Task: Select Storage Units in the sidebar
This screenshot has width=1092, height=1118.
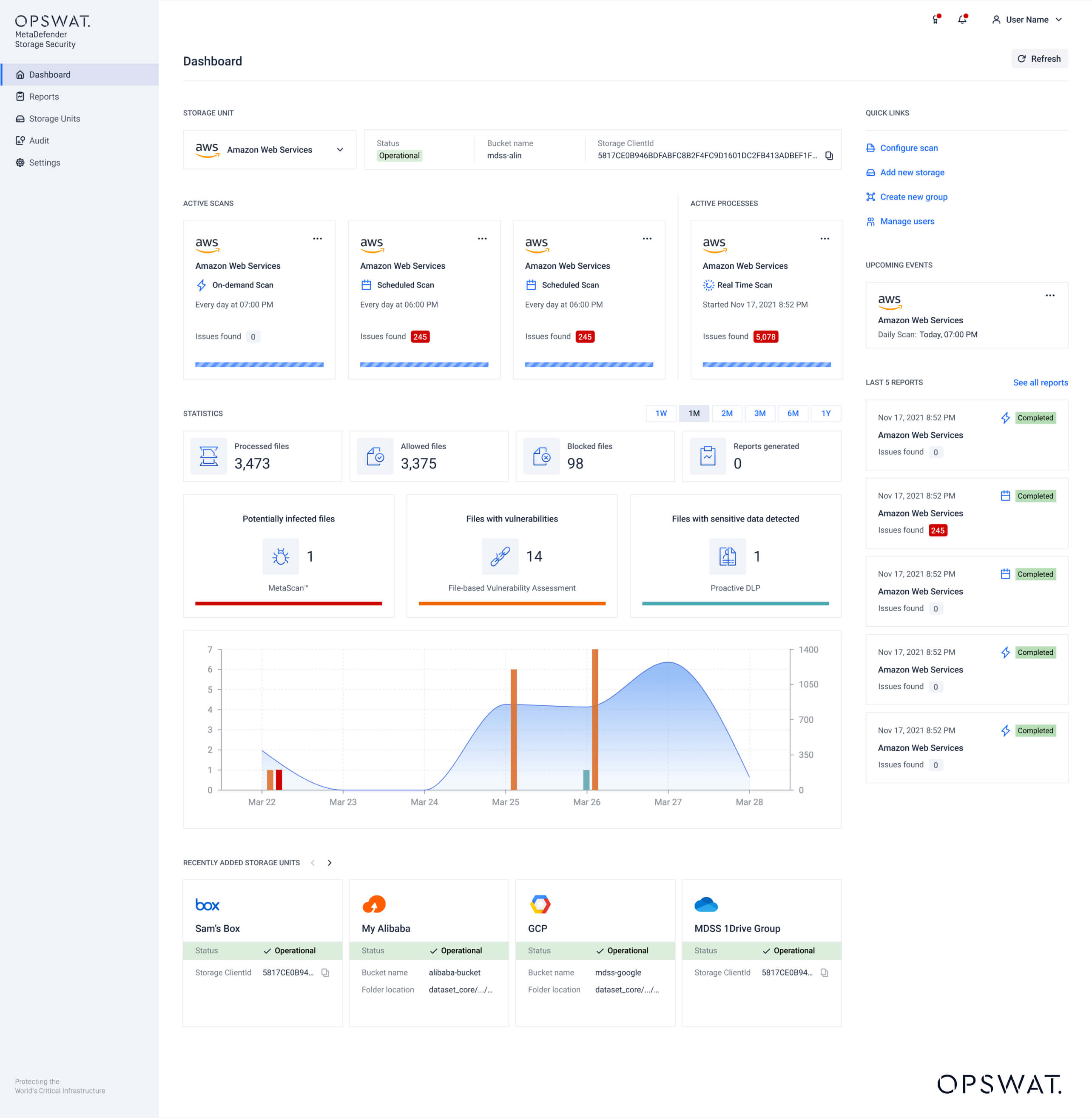Action: (x=54, y=118)
